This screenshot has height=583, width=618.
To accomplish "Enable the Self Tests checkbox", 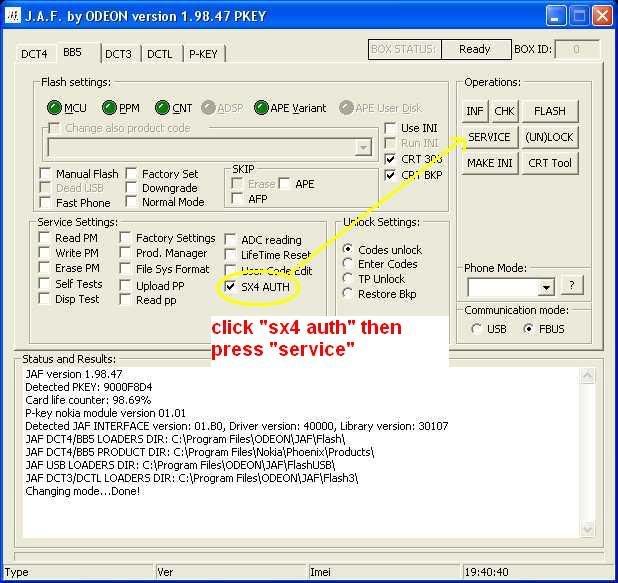I will click(44, 283).
